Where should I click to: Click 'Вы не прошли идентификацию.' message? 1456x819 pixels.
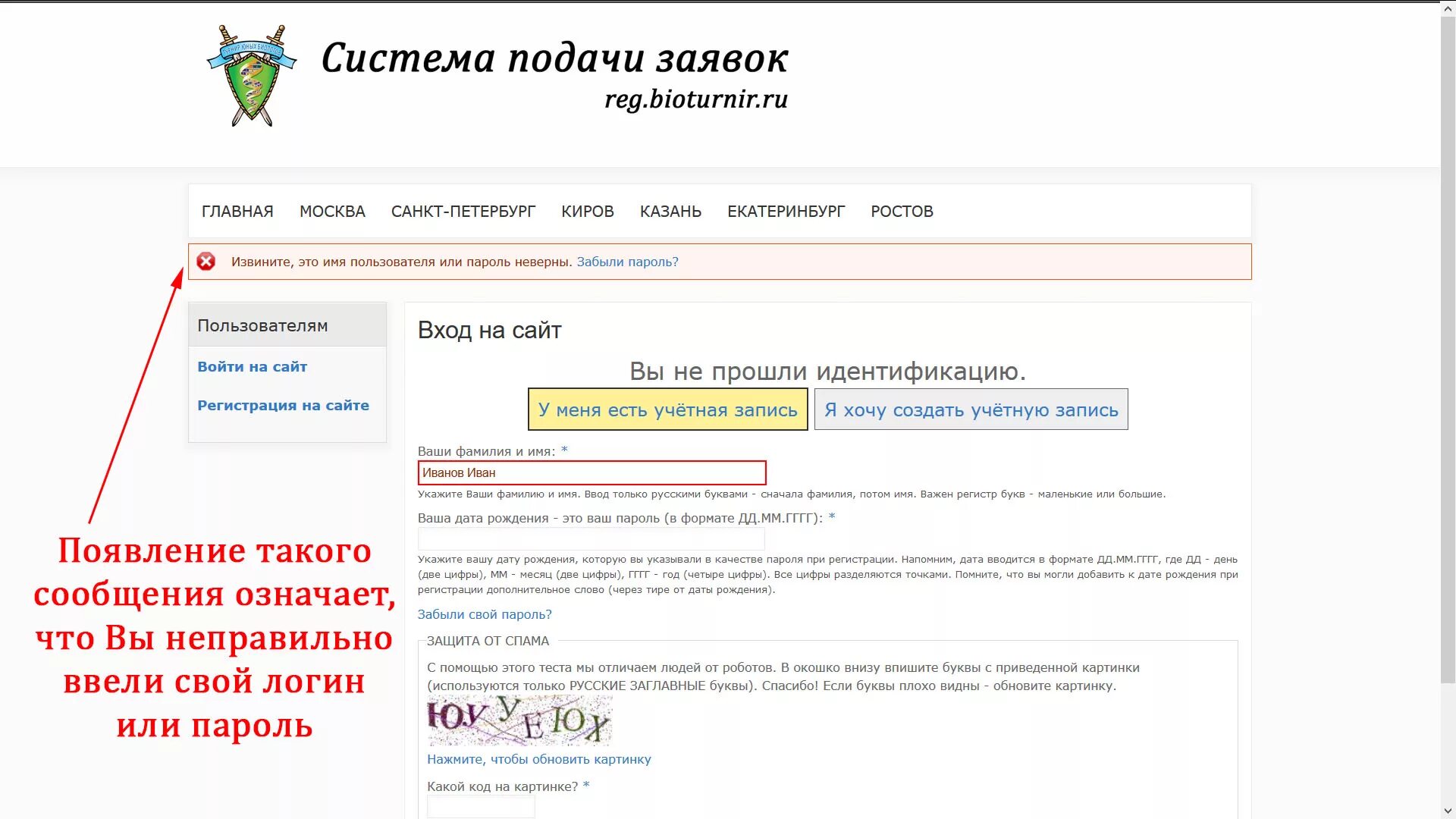pos(827,372)
